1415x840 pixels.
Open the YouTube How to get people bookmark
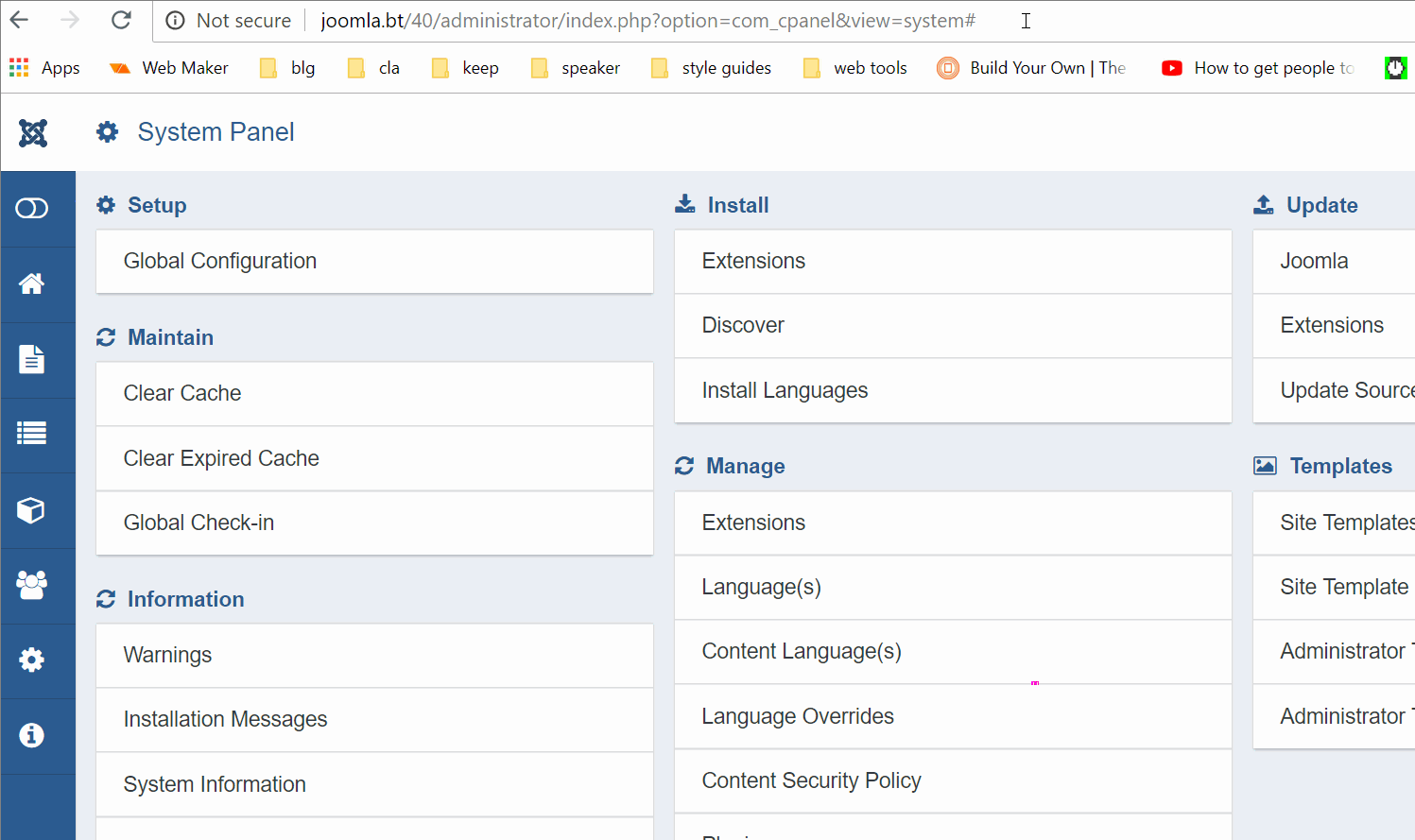pos(1258,68)
